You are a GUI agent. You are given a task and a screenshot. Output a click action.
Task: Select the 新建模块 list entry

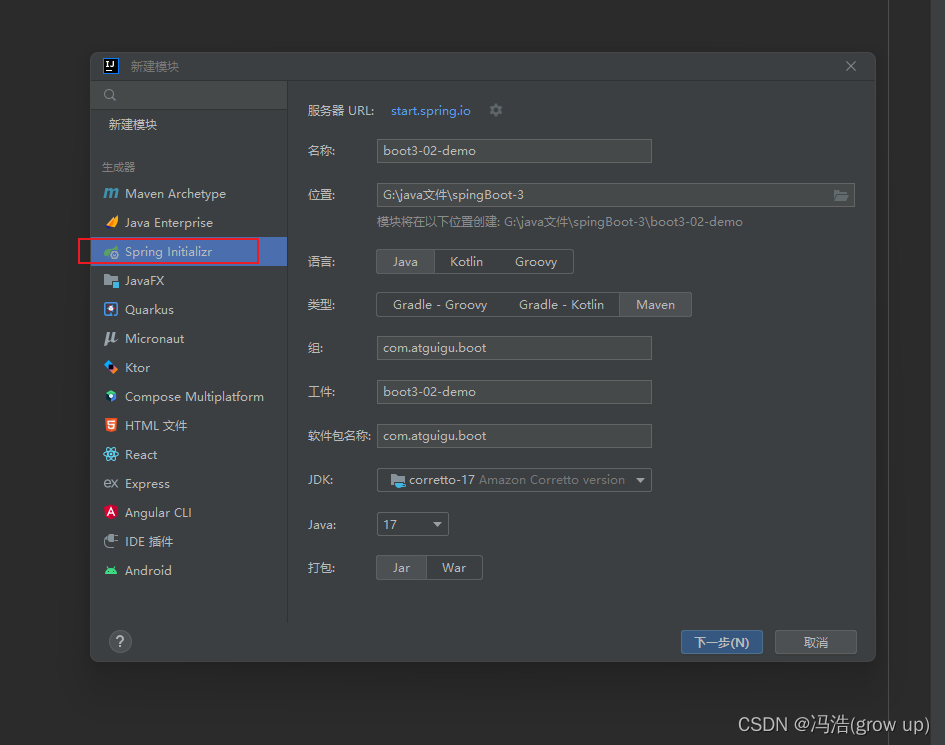click(189, 125)
